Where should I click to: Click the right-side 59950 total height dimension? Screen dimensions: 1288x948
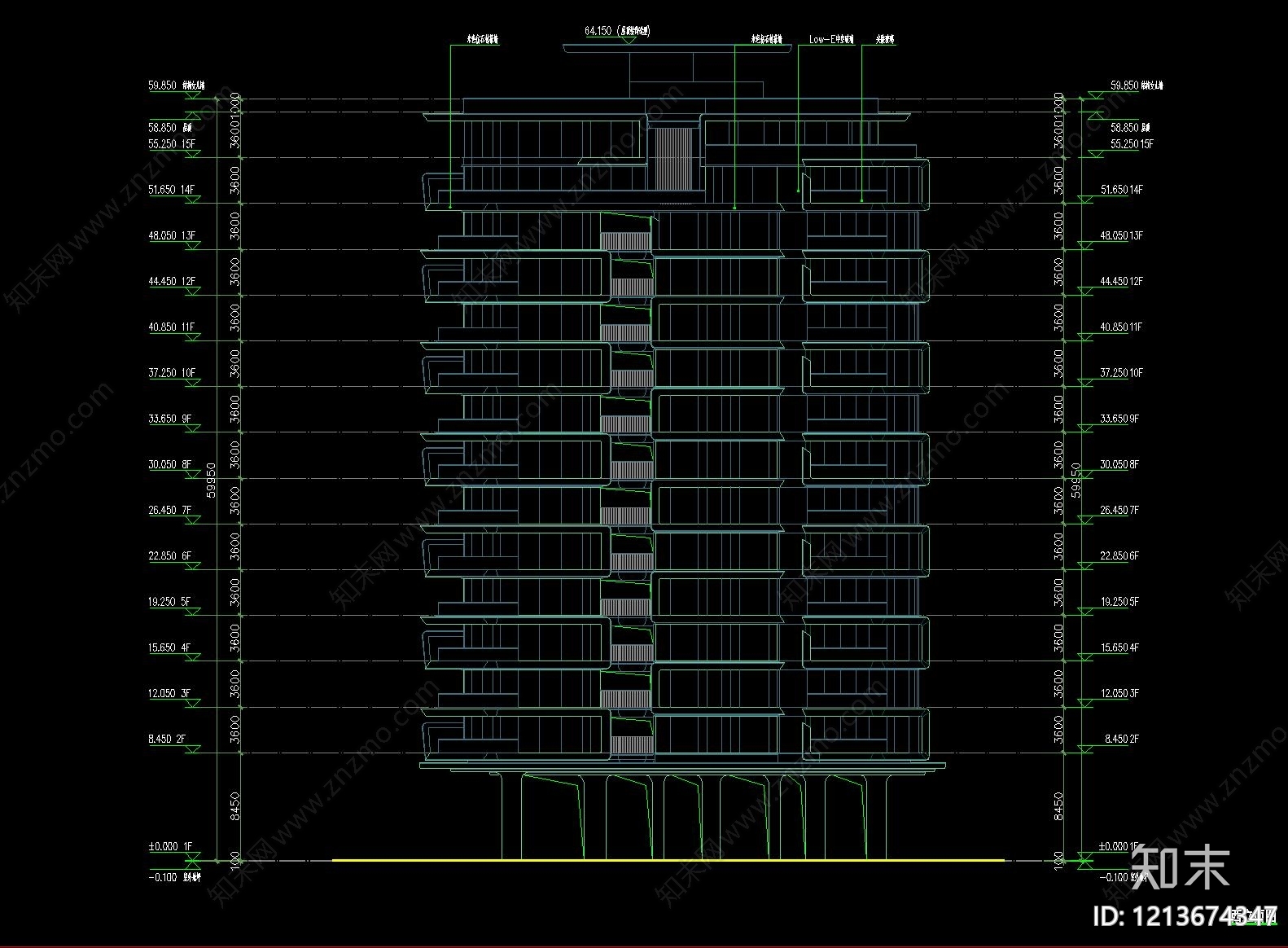pos(1076,481)
